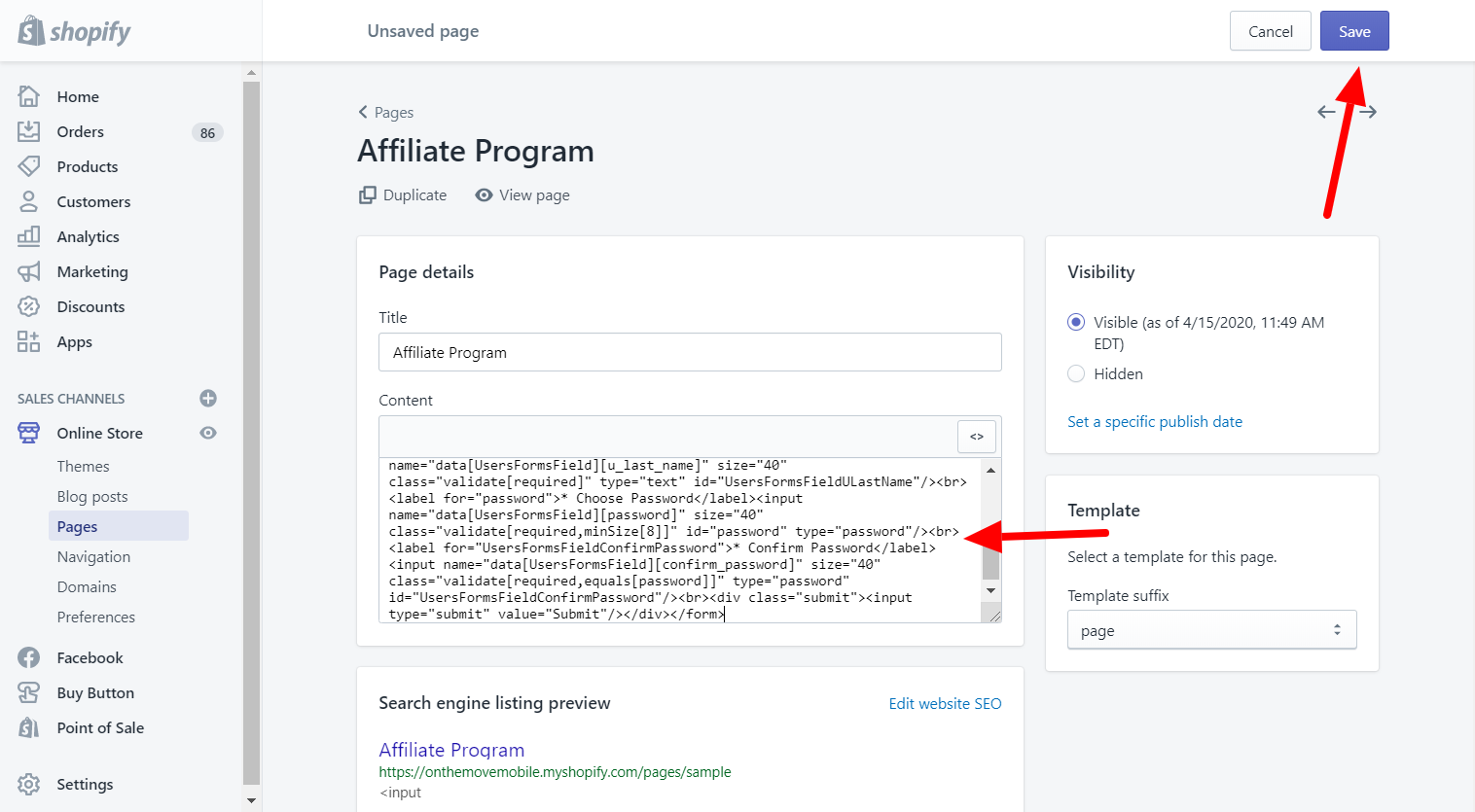Screen dimensions: 1475x812
Task: Click Duplicate page action
Action: [403, 194]
